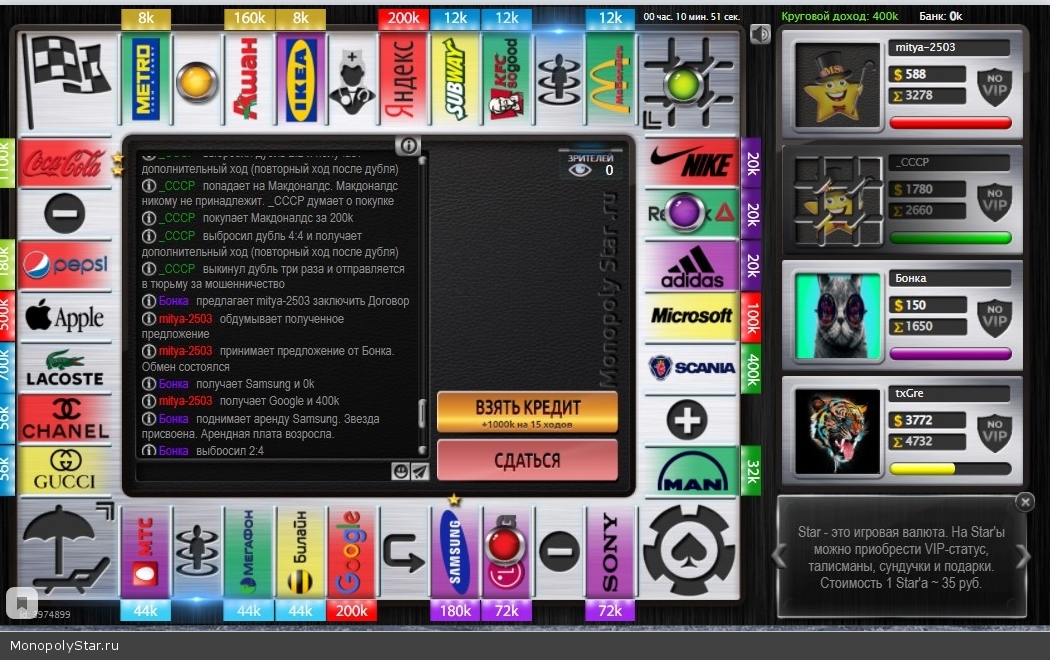Click the Nike property cell

click(x=692, y=163)
